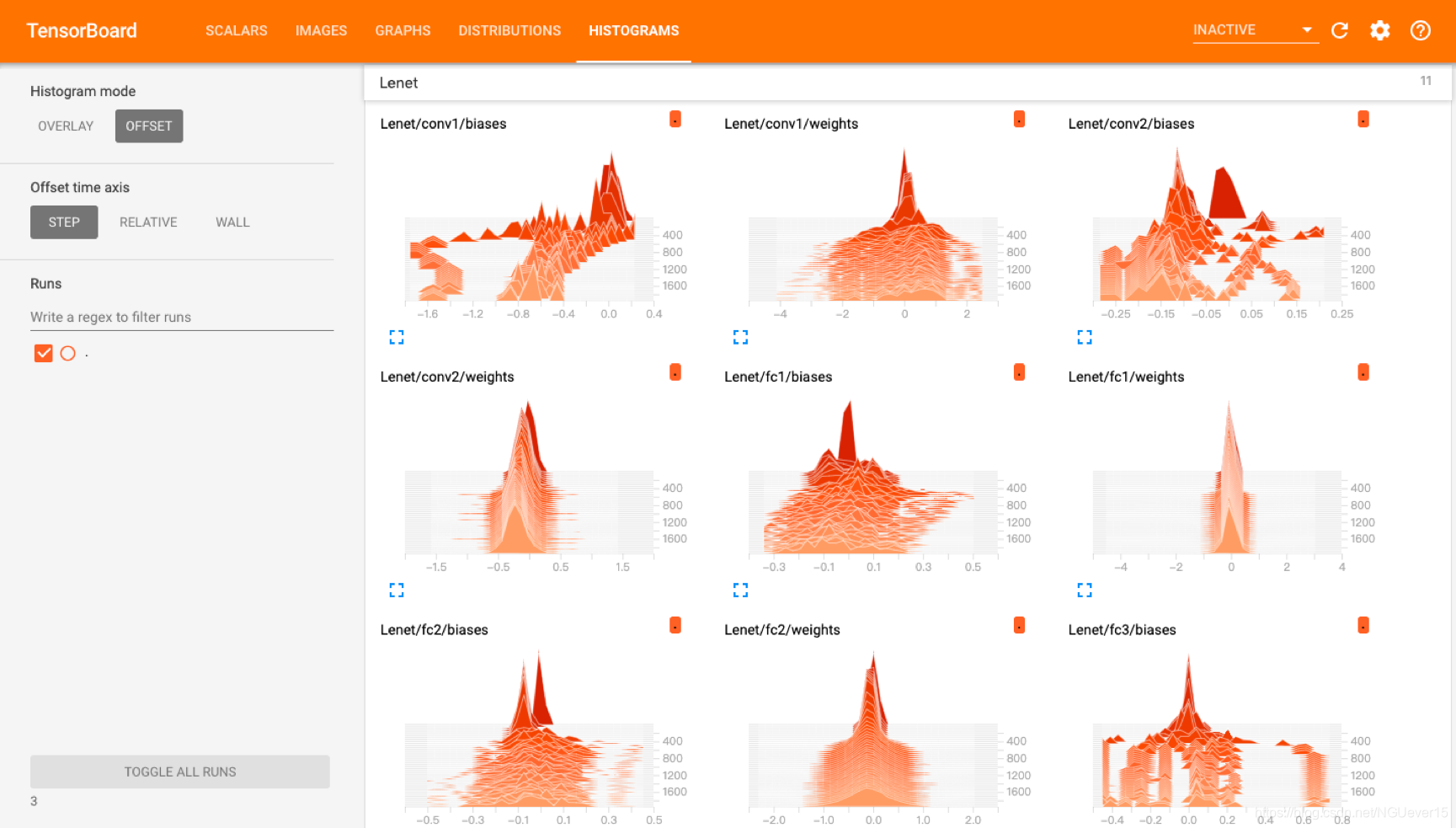1456x828 pixels.
Task: Click run color badge on Lenet/conv2/weights
Action: coord(675,371)
